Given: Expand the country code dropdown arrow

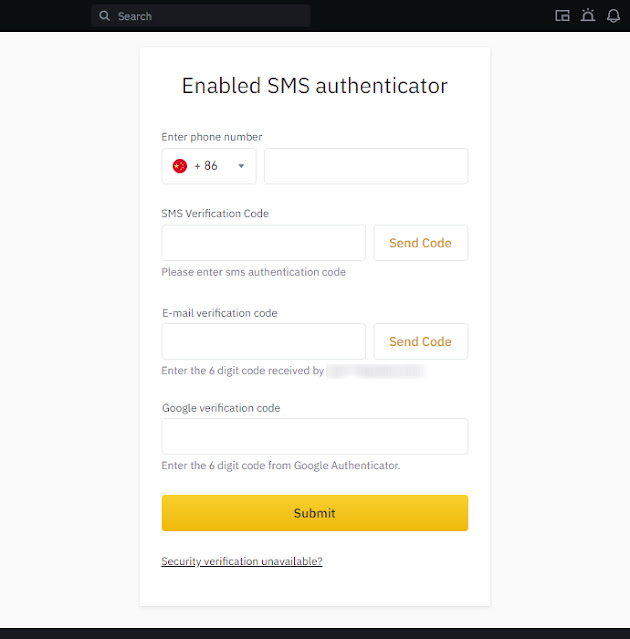Looking at the screenshot, I should point(241,166).
